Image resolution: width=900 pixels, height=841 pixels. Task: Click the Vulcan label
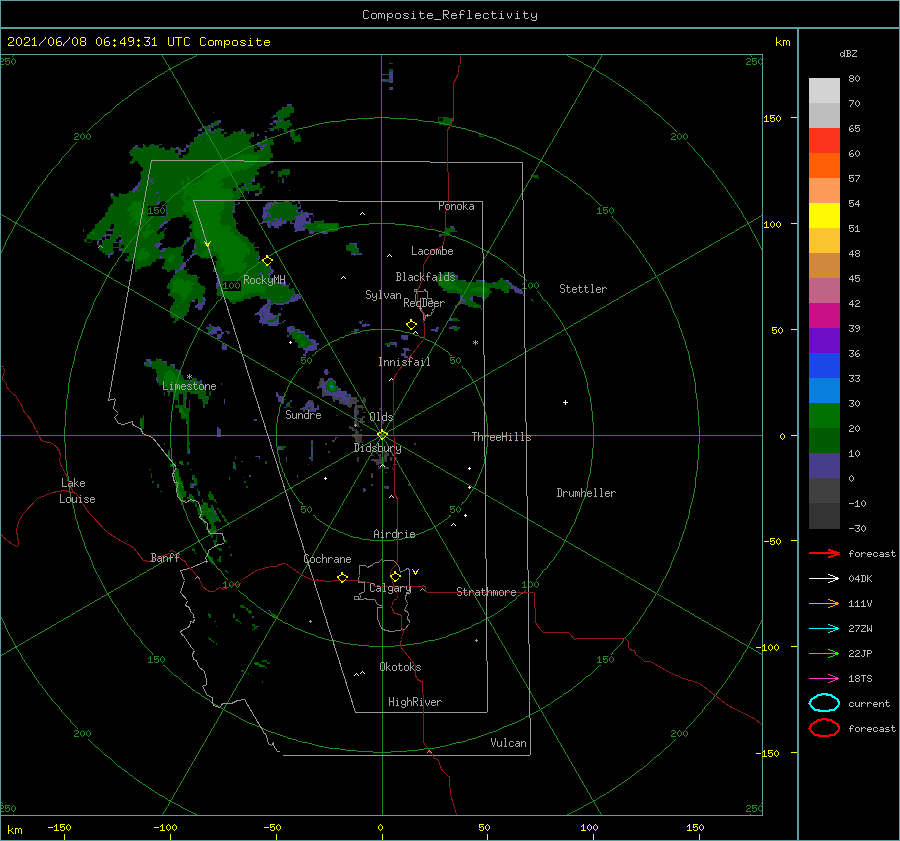[509, 743]
